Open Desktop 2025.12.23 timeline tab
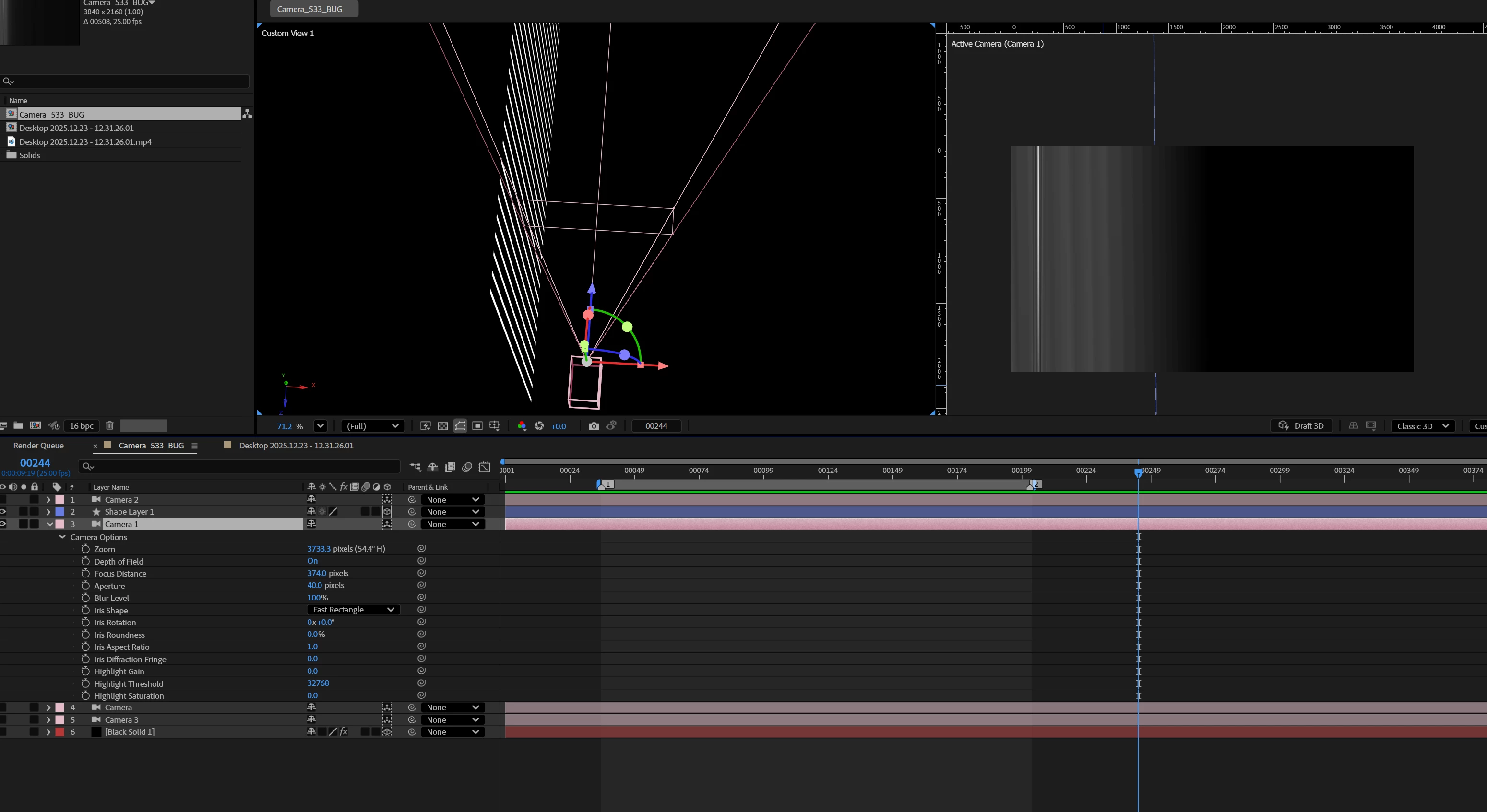Viewport: 1487px width, 812px height. [x=296, y=446]
